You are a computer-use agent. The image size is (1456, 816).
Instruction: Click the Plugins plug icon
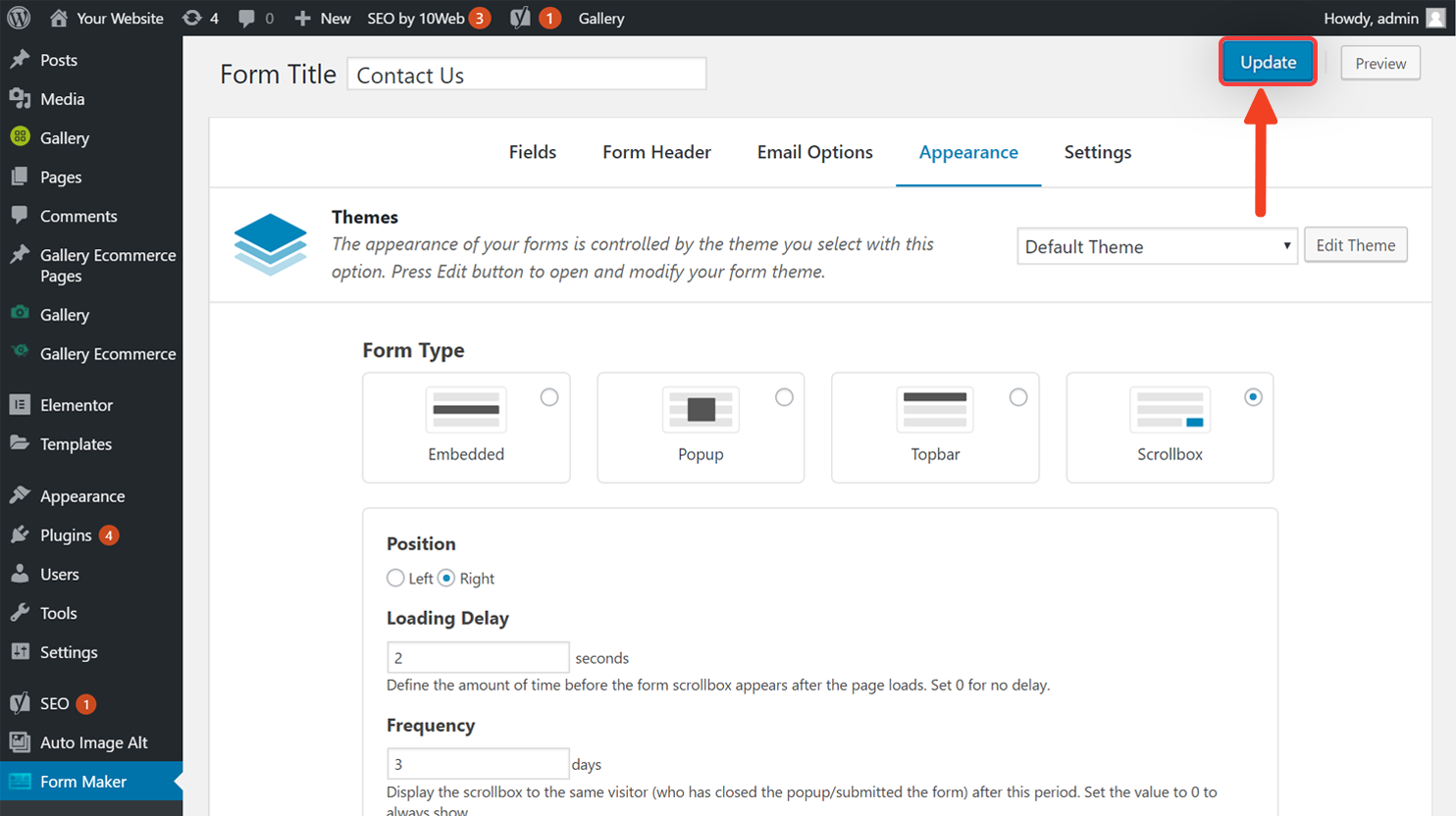click(20, 535)
